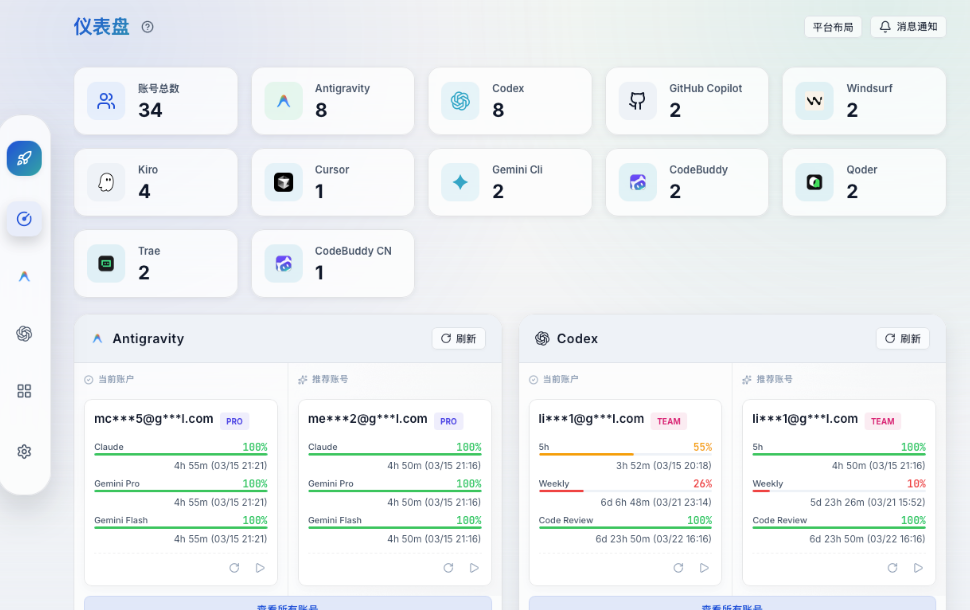This screenshot has width=970, height=610.
Task: Click the GitHub Copilot label
Action: 705,88
